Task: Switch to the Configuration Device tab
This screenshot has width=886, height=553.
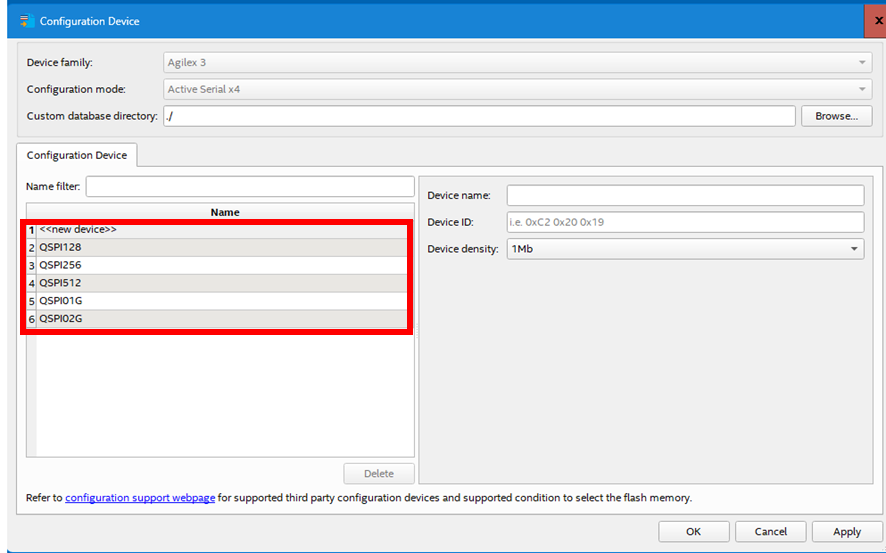Action: 77,155
